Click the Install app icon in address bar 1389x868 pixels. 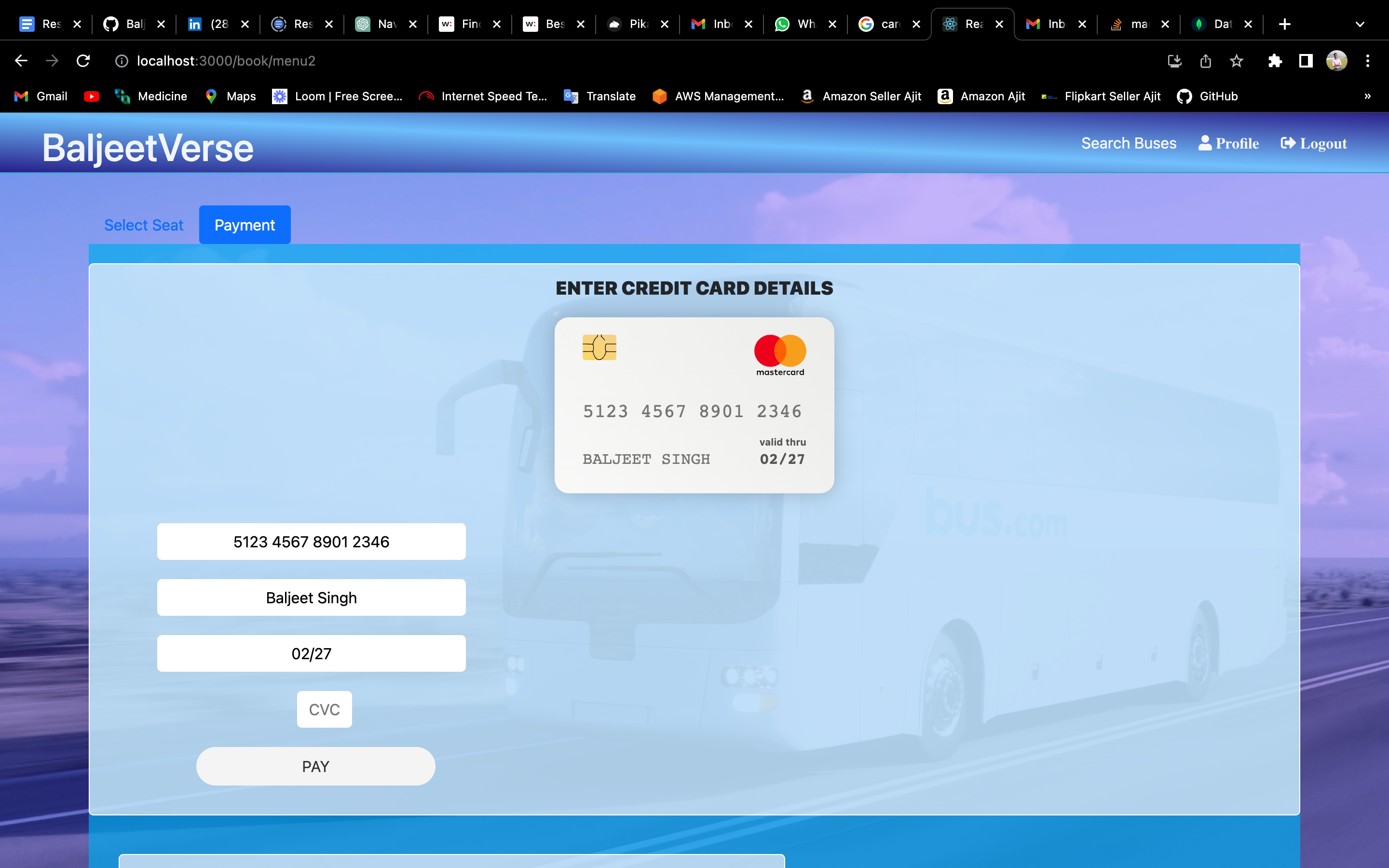pyautogui.click(x=1174, y=61)
